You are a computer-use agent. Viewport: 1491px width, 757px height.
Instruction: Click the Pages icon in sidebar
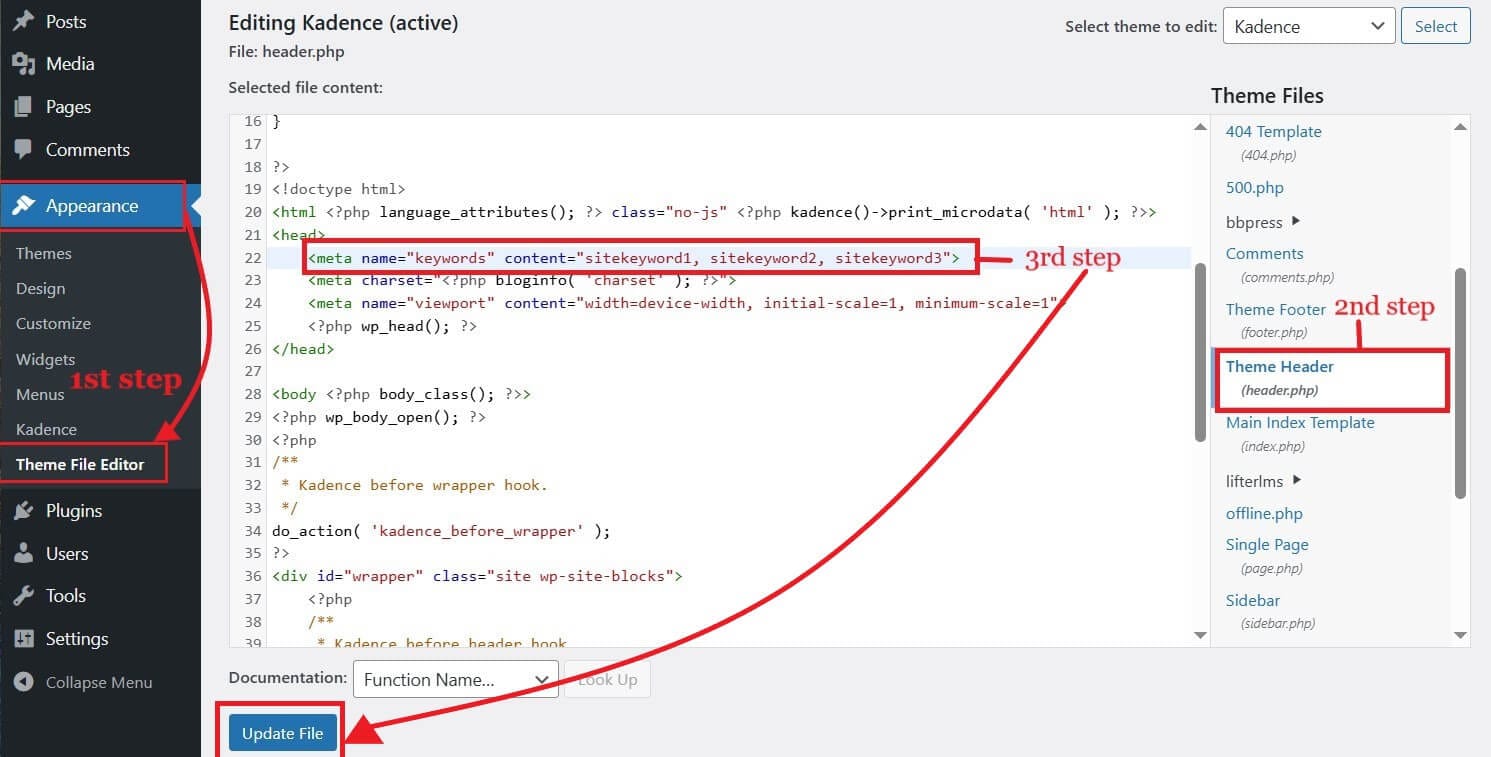coord(23,107)
